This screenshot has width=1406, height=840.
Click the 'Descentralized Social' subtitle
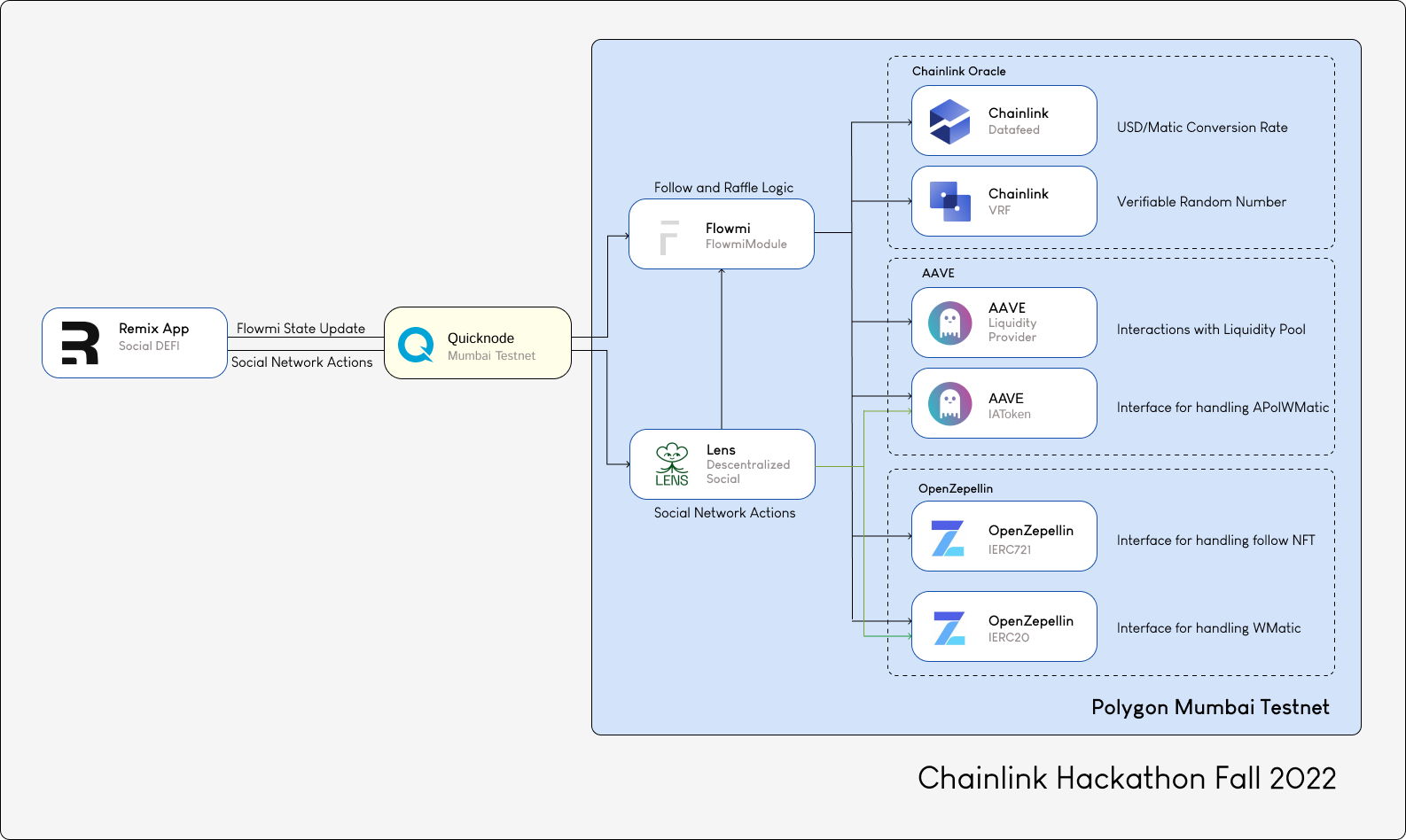click(x=748, y=472)
